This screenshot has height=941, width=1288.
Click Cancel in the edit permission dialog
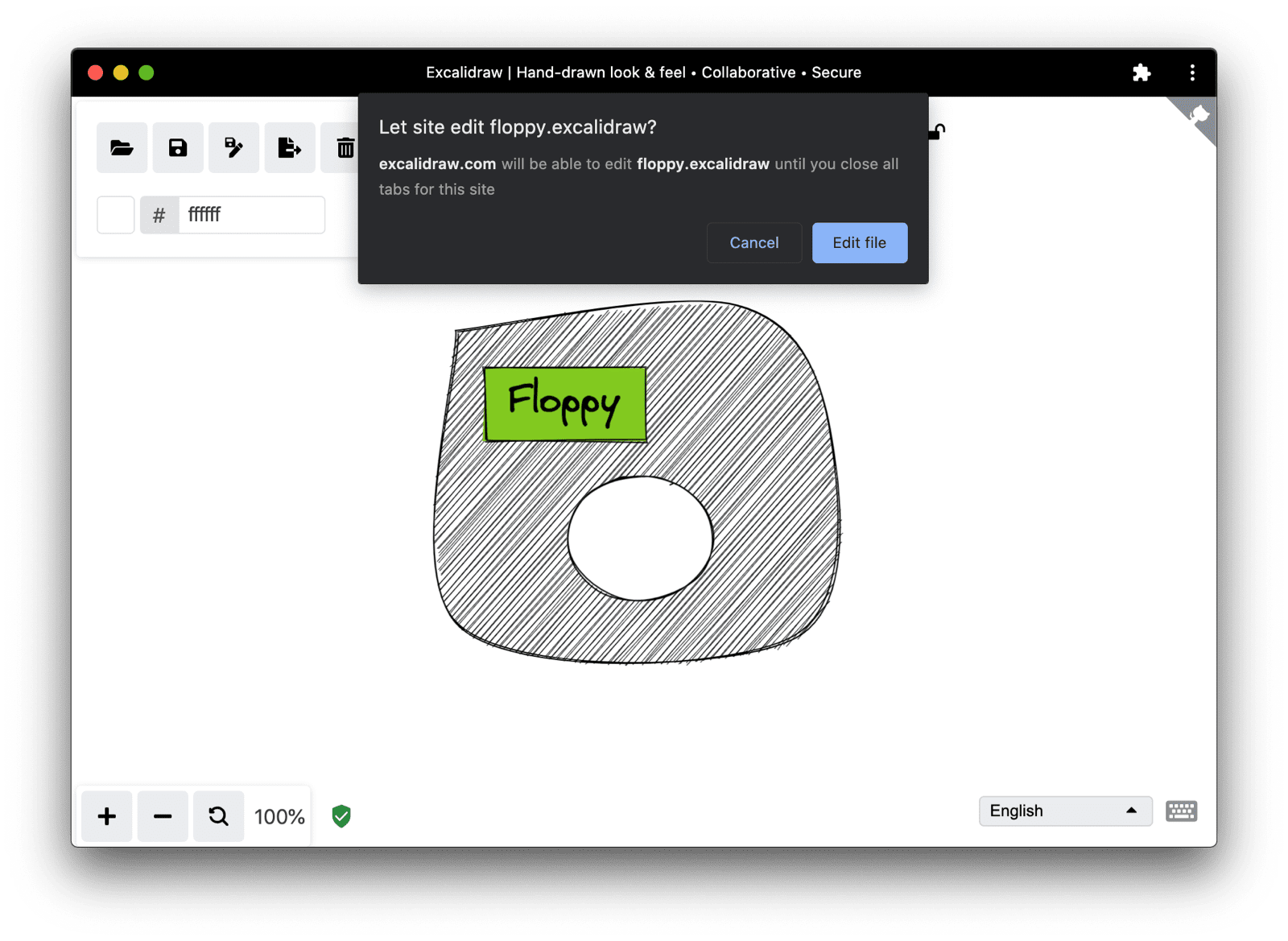[x=753, y=242]
